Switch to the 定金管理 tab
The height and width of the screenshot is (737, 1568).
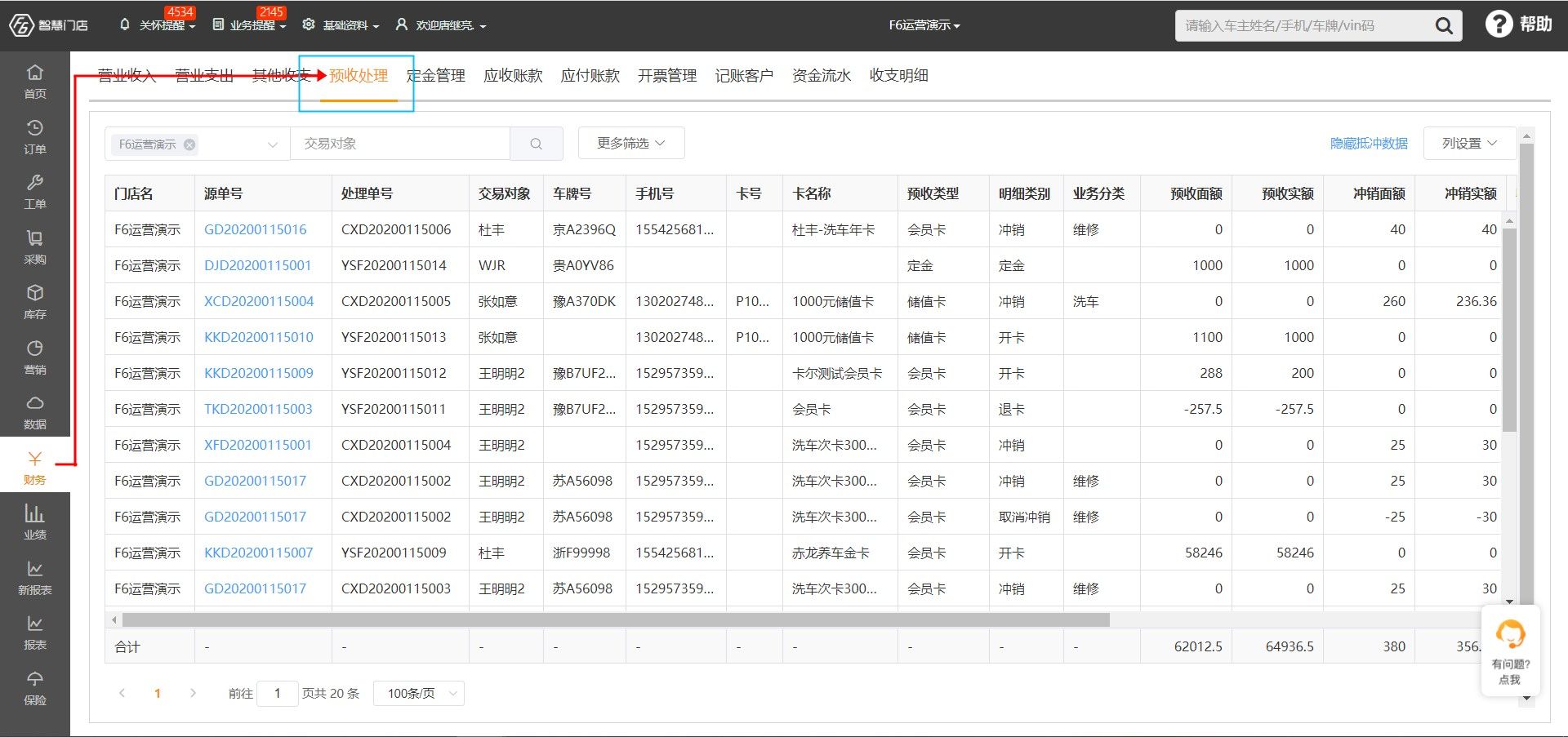pos(436,76)
